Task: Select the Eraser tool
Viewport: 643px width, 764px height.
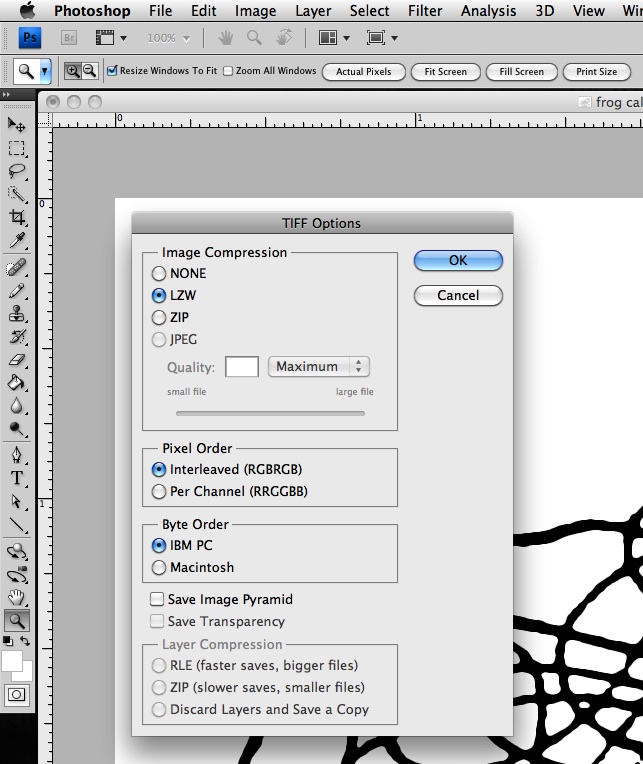Action: point(17,360)
